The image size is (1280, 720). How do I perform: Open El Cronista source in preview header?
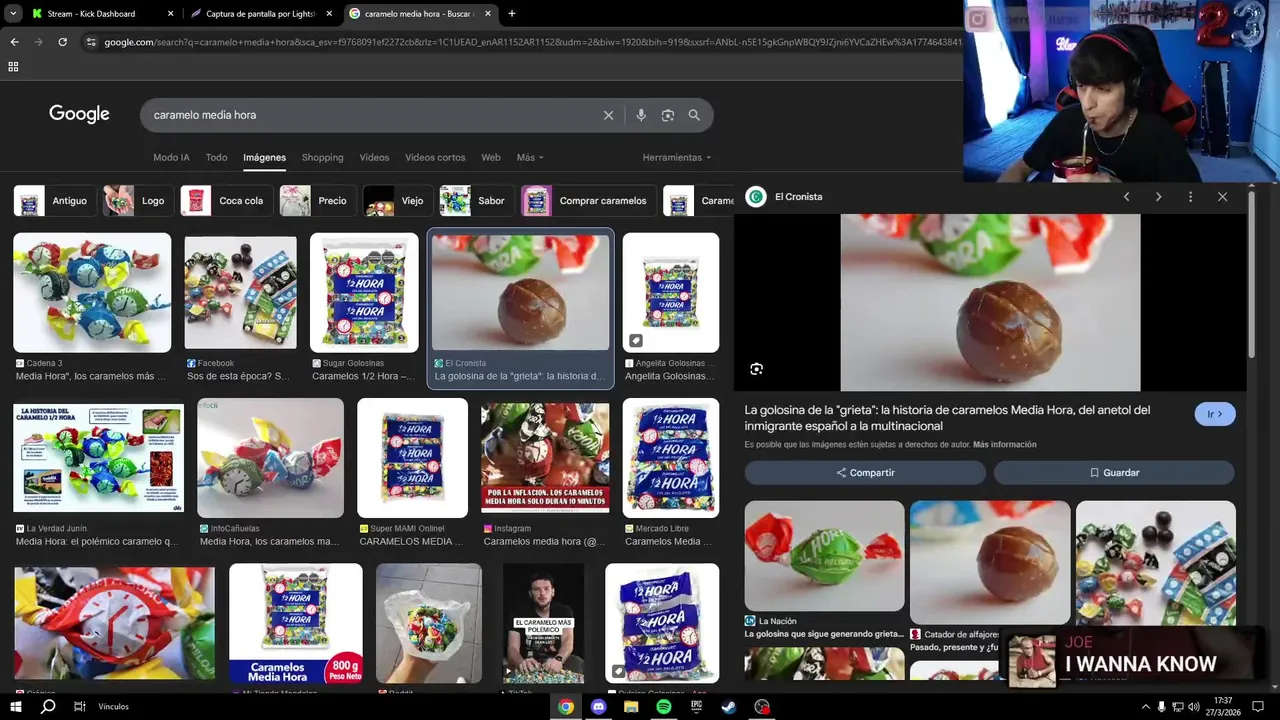click(785, 197)
